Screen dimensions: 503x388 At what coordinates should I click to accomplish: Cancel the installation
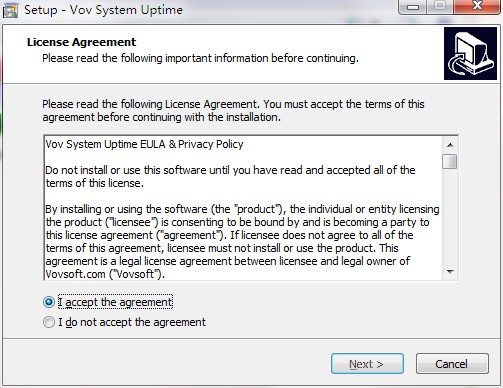tap(452, 364)
